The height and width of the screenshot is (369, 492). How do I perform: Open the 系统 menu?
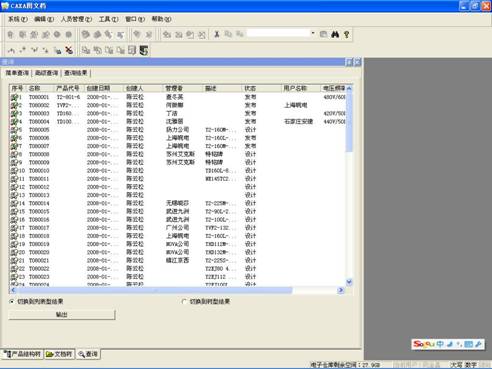click(17, 19)
